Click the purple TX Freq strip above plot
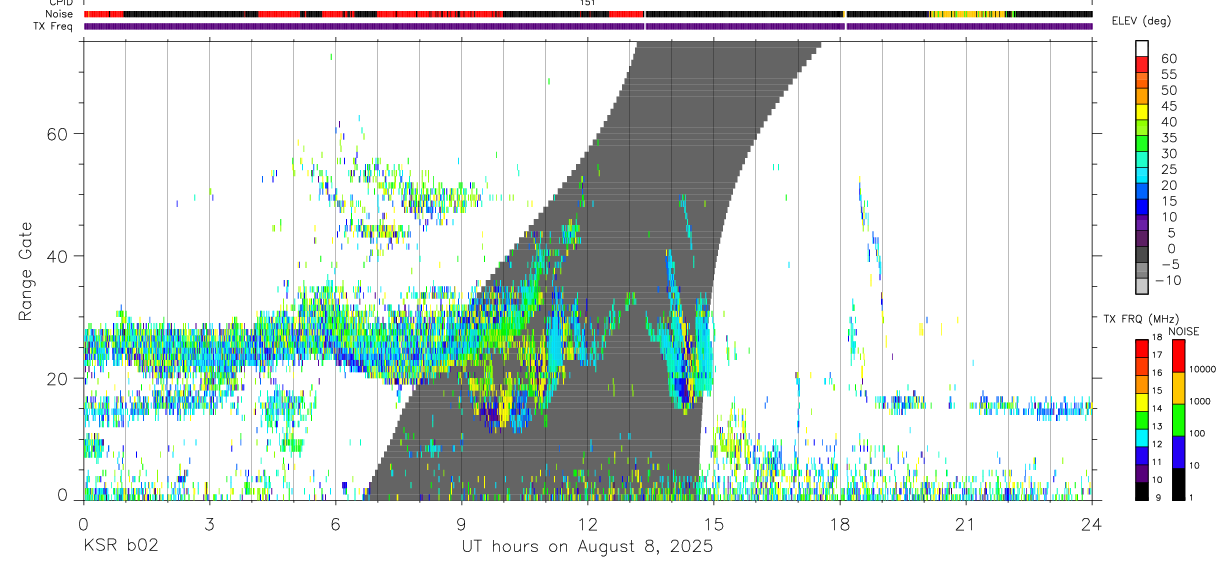This screenshot has width=1228, height=567. [588, 26]
